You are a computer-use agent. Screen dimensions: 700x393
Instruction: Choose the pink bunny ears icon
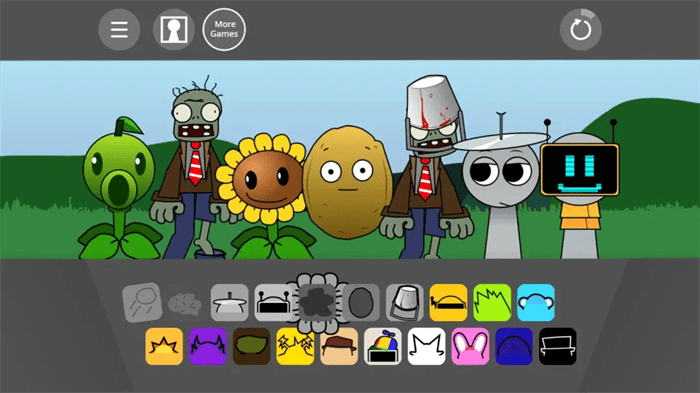471,346
